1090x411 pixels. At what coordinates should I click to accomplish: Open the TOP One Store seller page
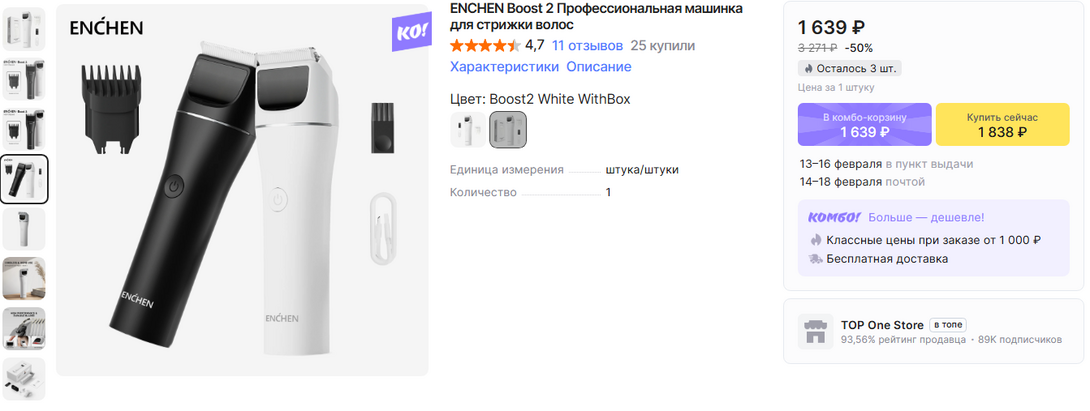pos(882,324)
